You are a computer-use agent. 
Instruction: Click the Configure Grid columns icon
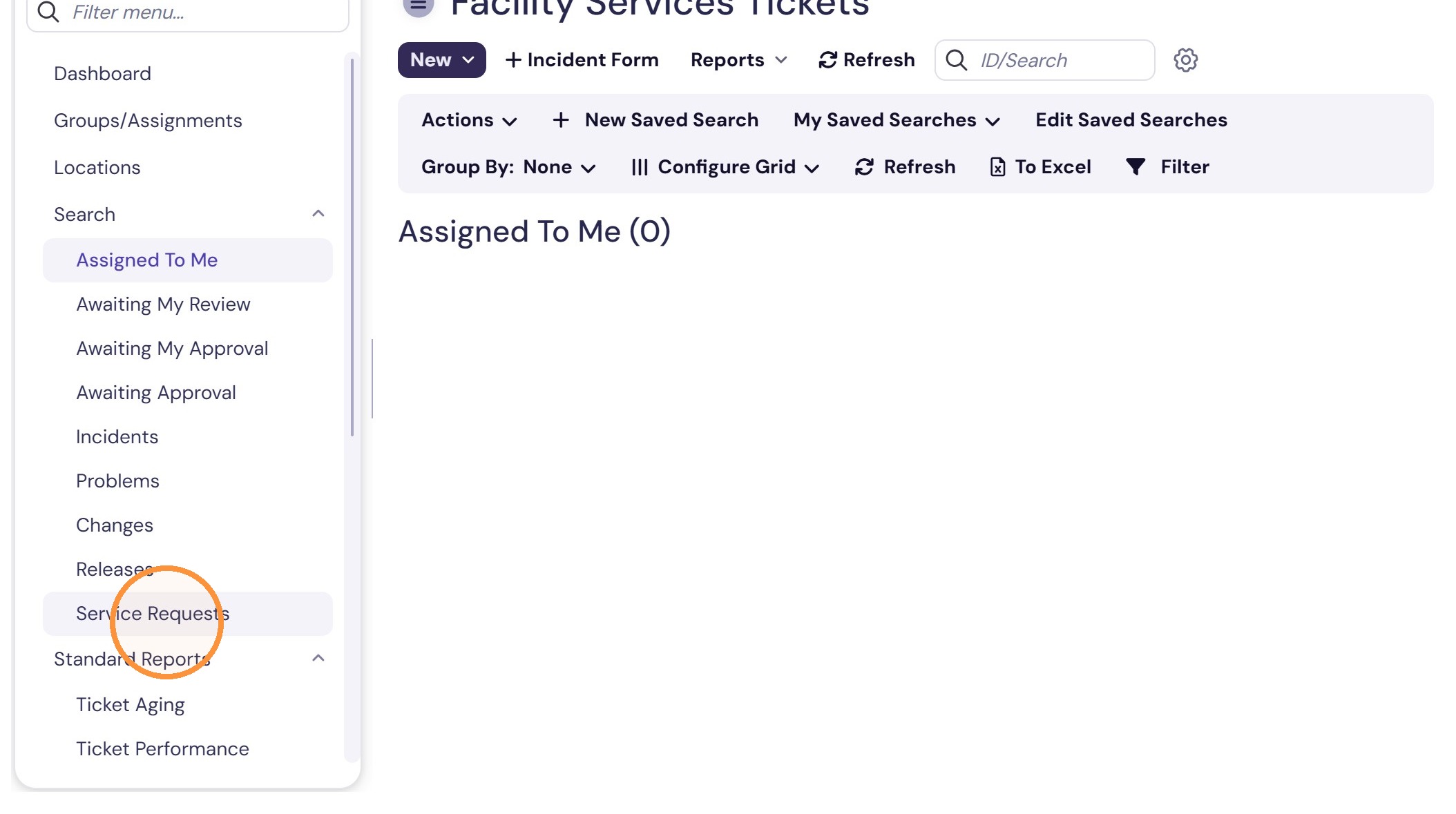pyautogui.click(x=640, y=167)
